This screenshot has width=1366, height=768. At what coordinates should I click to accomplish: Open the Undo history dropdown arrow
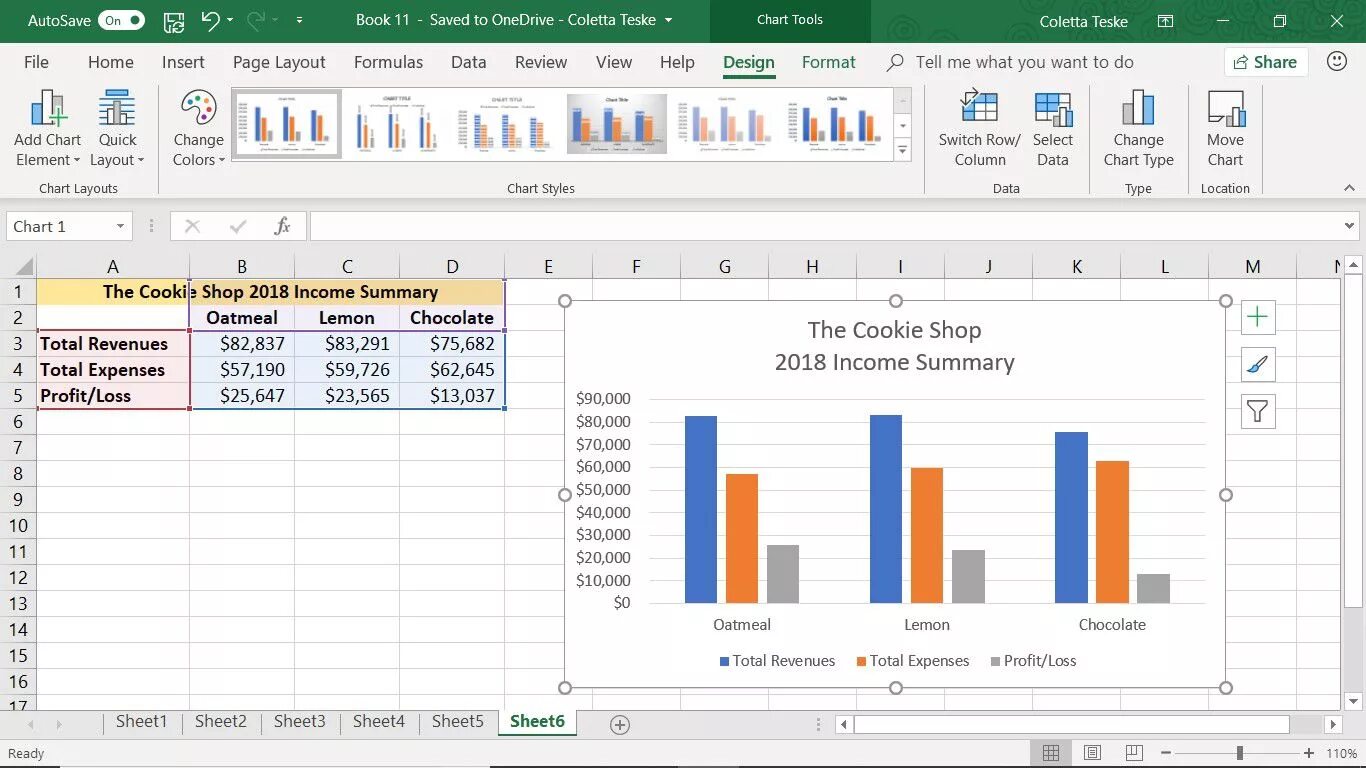click(x=230, y=20)
